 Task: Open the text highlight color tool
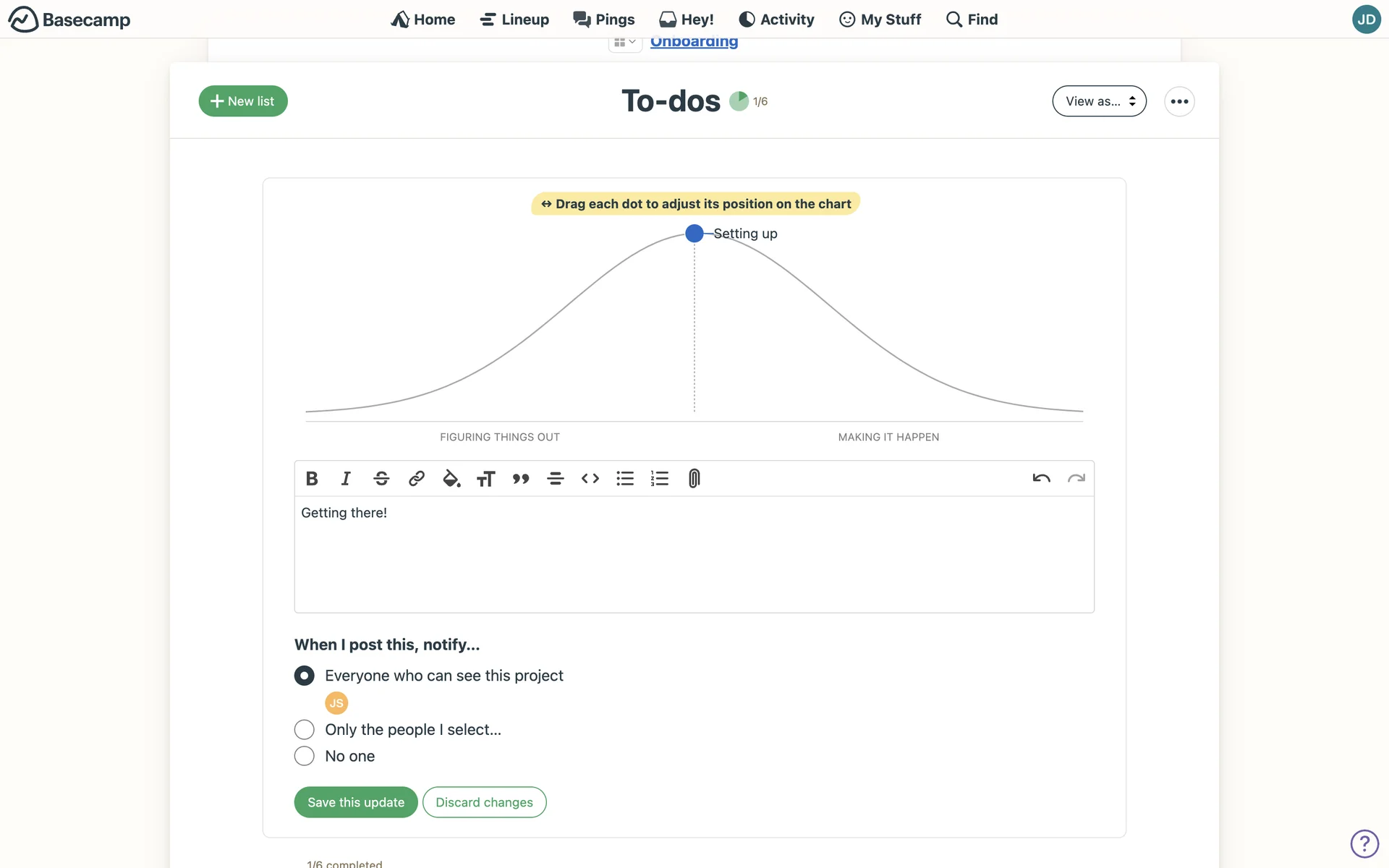[x=451, y=479]
